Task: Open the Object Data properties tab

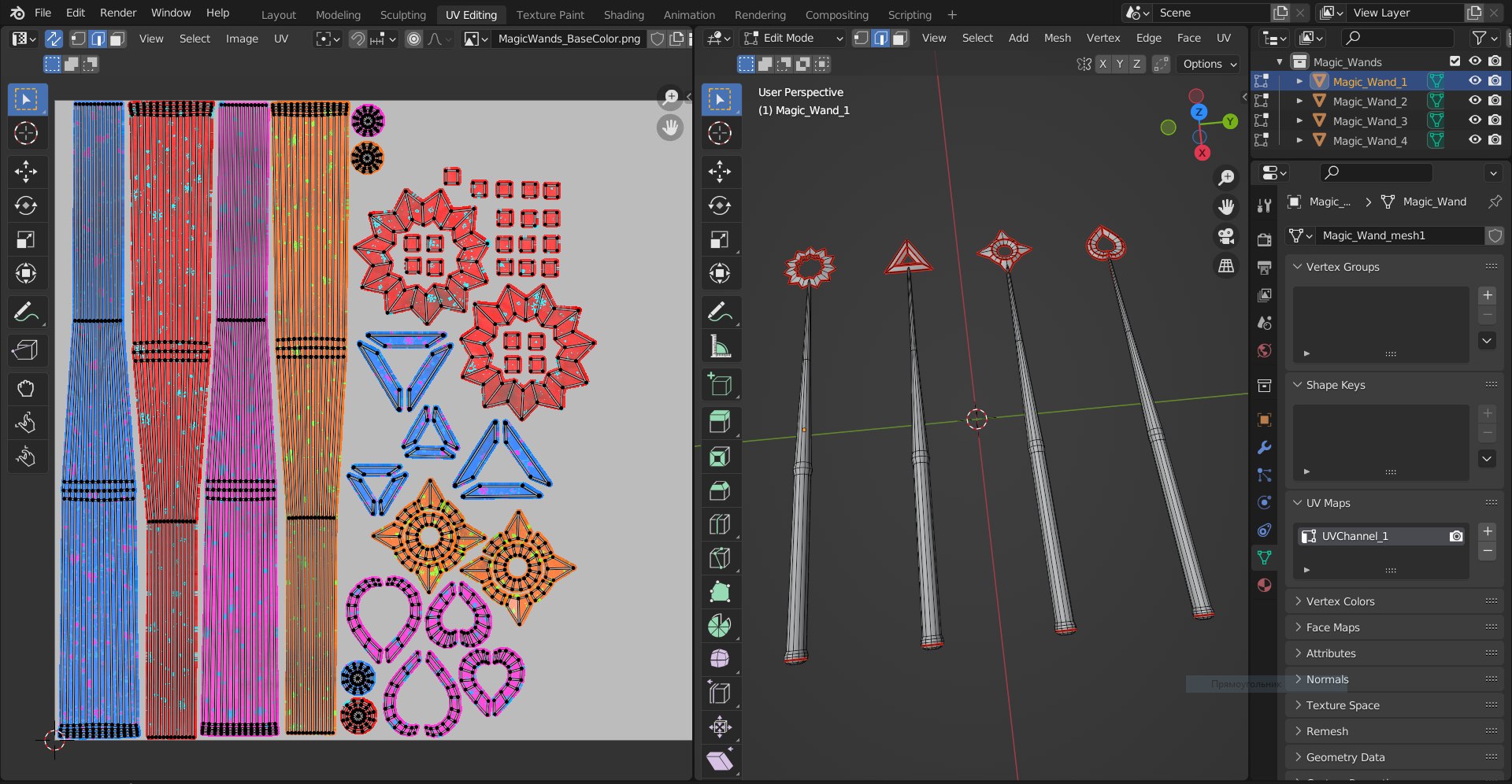Action: (1264, 557)
